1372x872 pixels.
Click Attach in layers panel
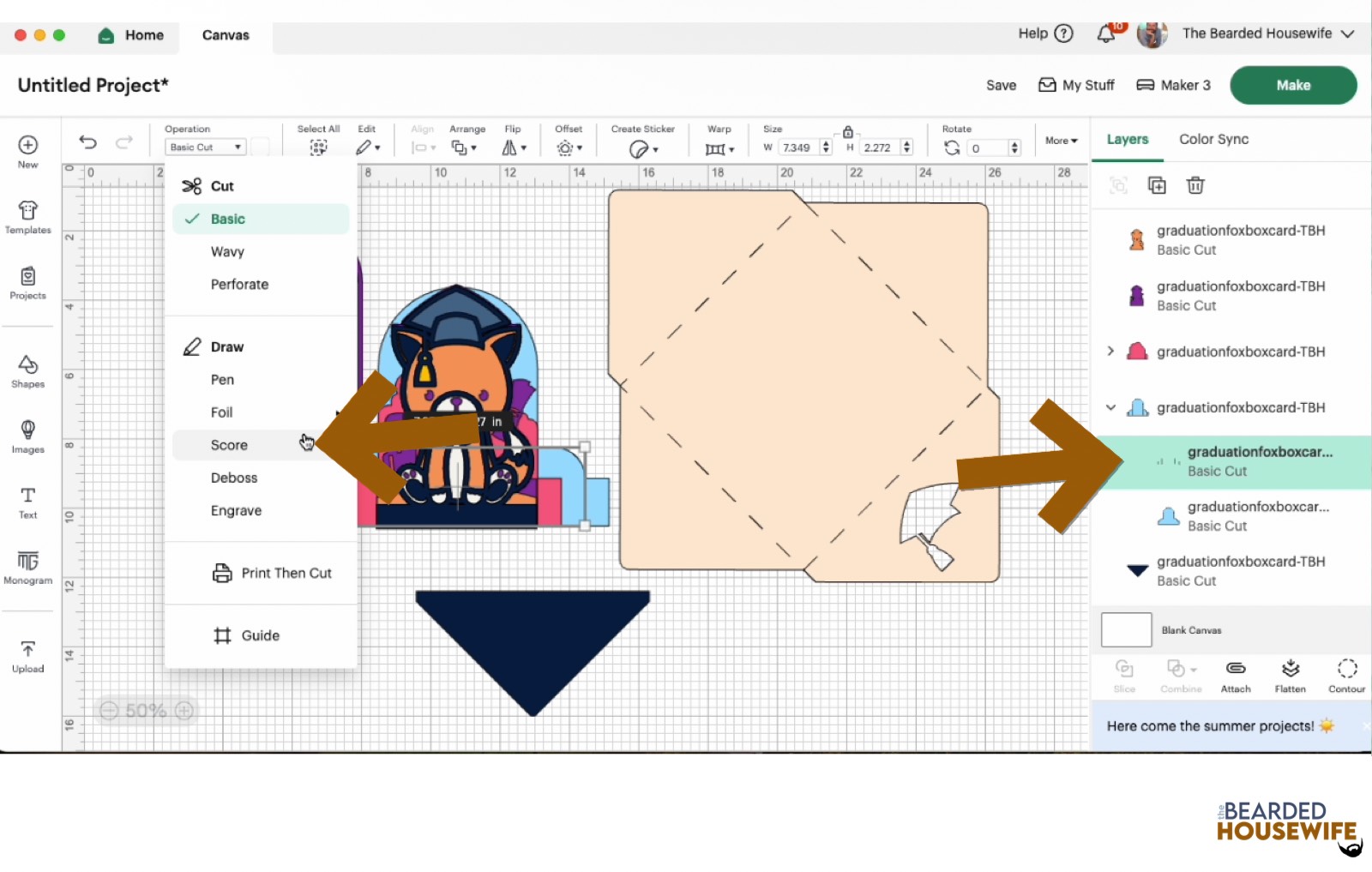click(x=1236, y=675)
